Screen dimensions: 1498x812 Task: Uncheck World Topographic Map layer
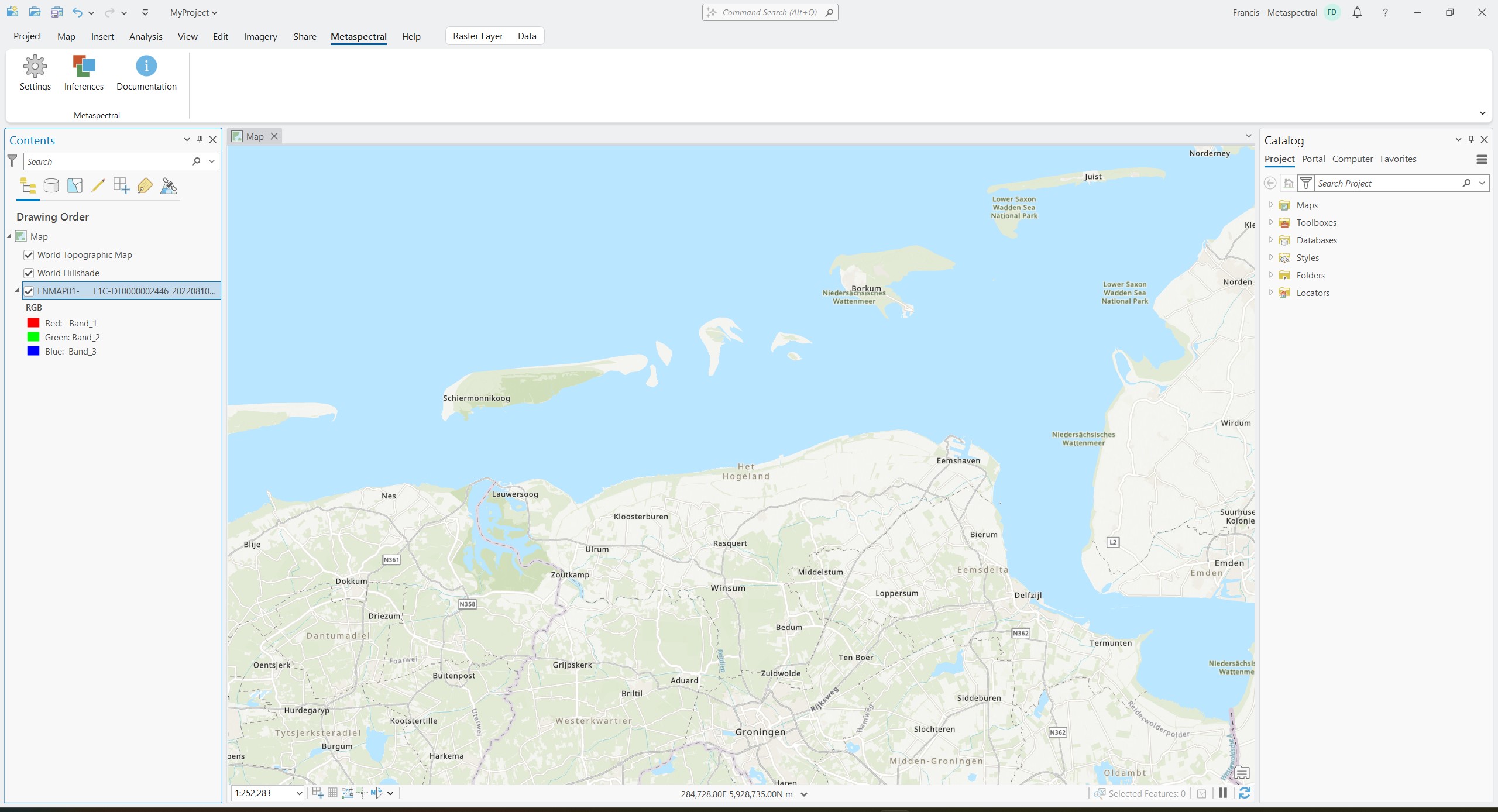point(29,255)
